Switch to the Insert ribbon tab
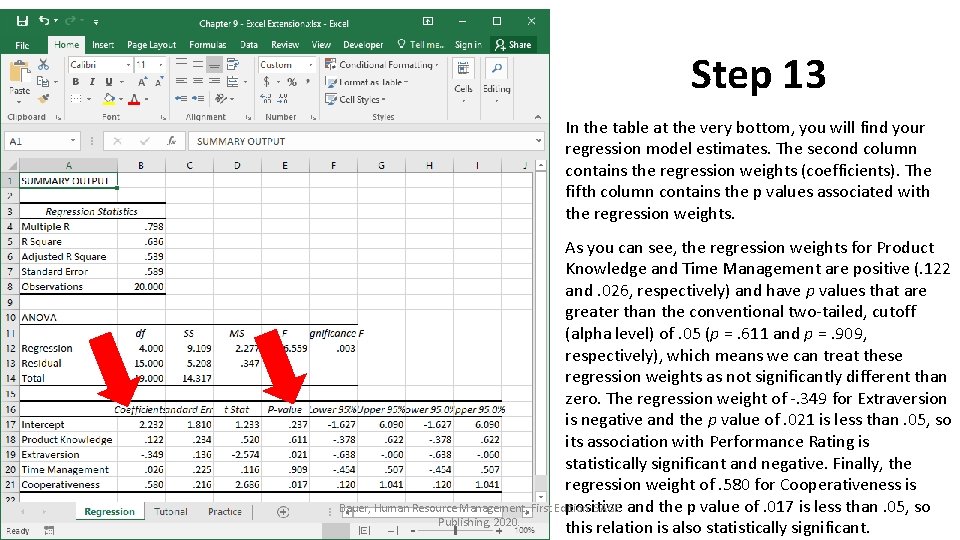960x540 pixels. pyautogui.click(x=103, y=45)
